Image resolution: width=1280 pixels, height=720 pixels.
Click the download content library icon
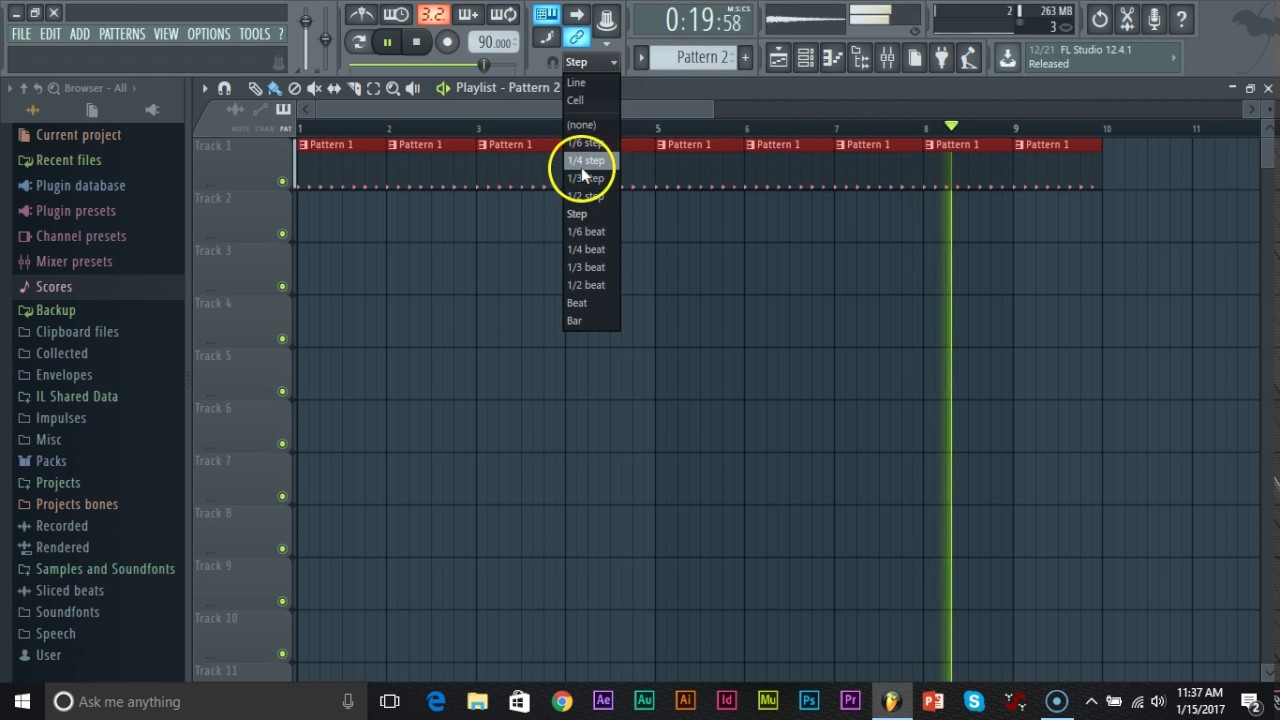tap(1007, 59)
